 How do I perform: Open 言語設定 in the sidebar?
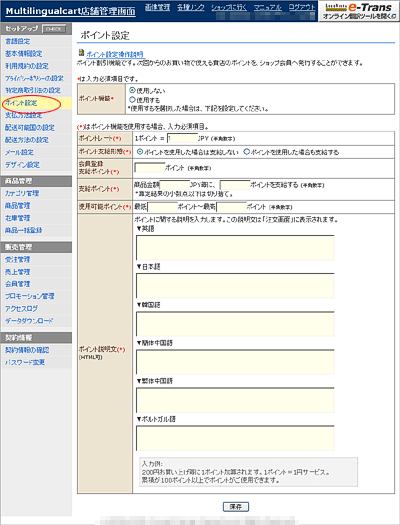point(17,41)
